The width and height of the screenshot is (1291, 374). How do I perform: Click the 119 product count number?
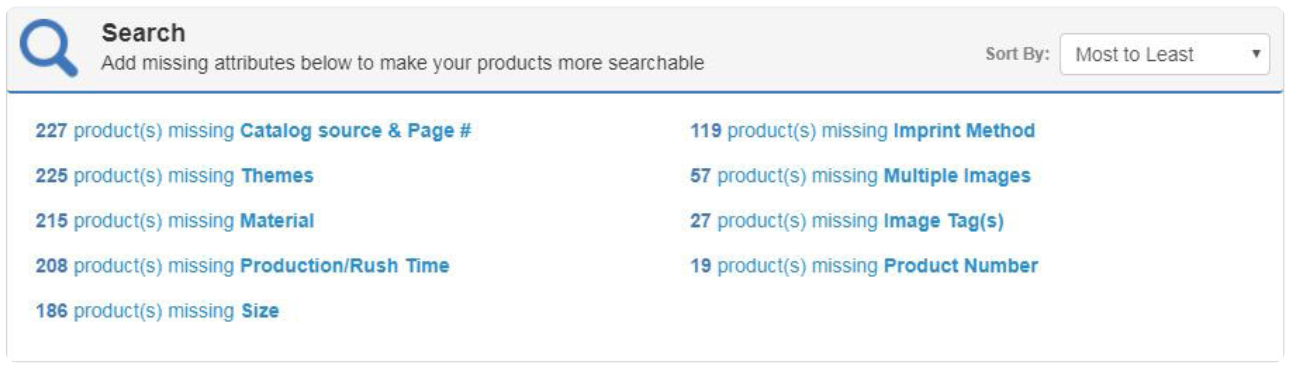pos(706,131)
